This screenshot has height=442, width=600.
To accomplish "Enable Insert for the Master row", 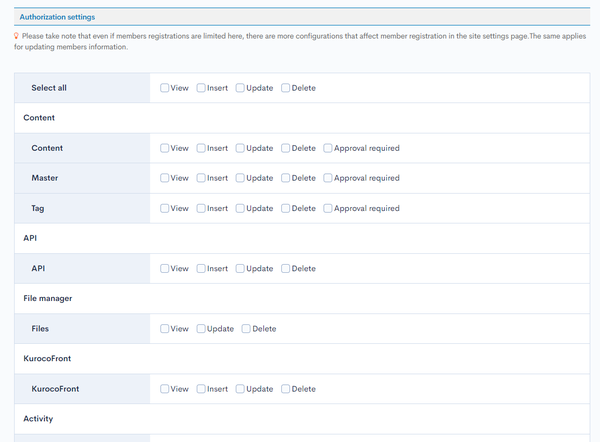I will tap(201, 178).
